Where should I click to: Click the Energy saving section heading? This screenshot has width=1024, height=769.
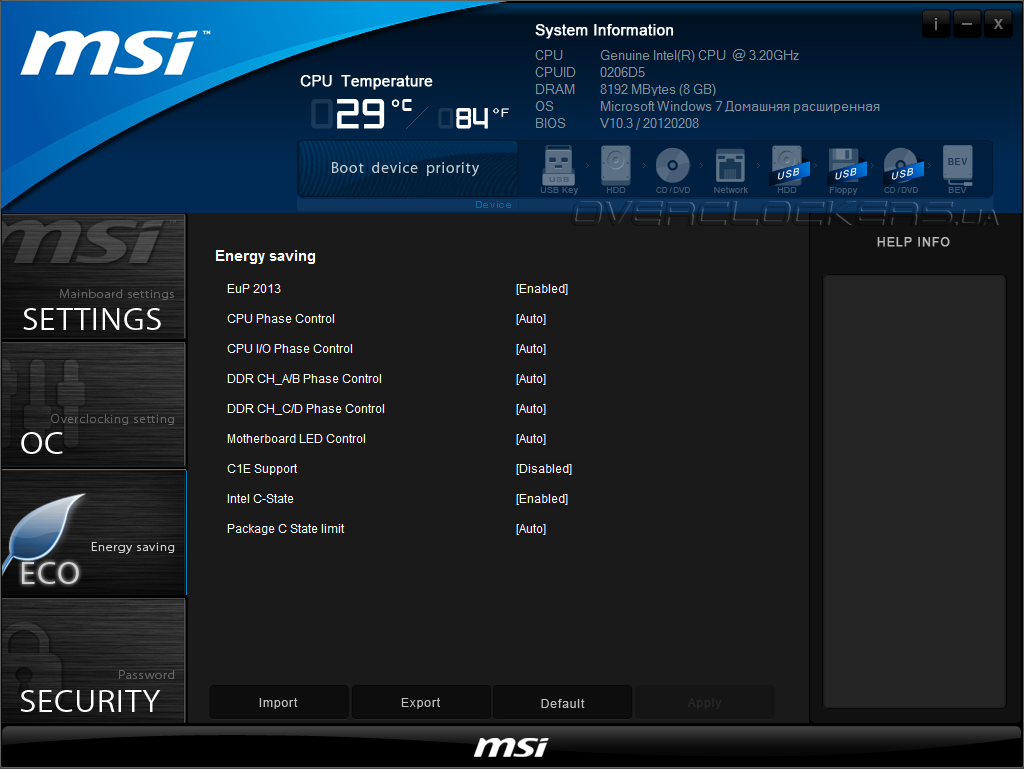pos(265,256)
